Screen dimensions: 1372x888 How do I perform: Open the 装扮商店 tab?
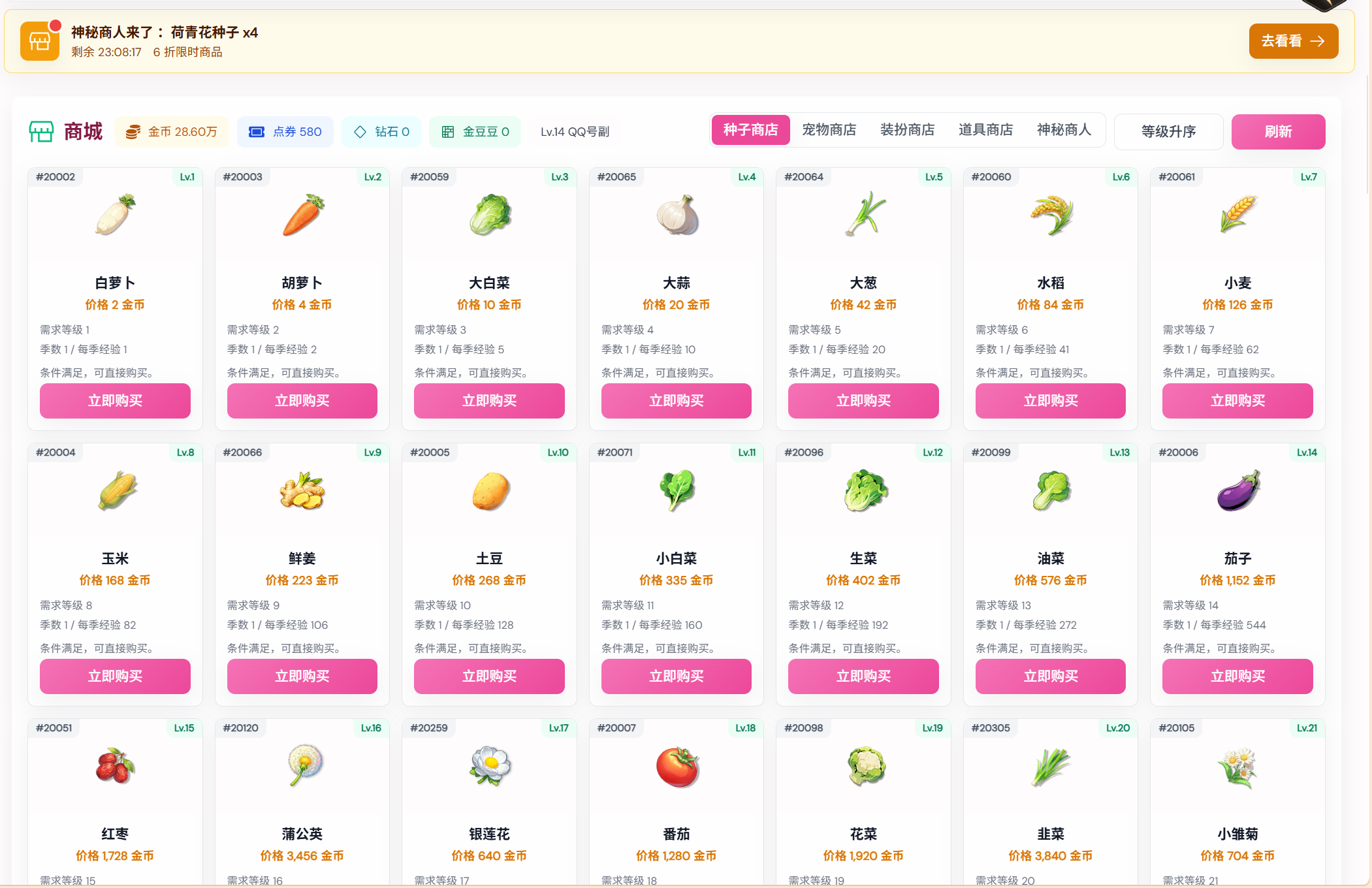[x=908, y=130]
